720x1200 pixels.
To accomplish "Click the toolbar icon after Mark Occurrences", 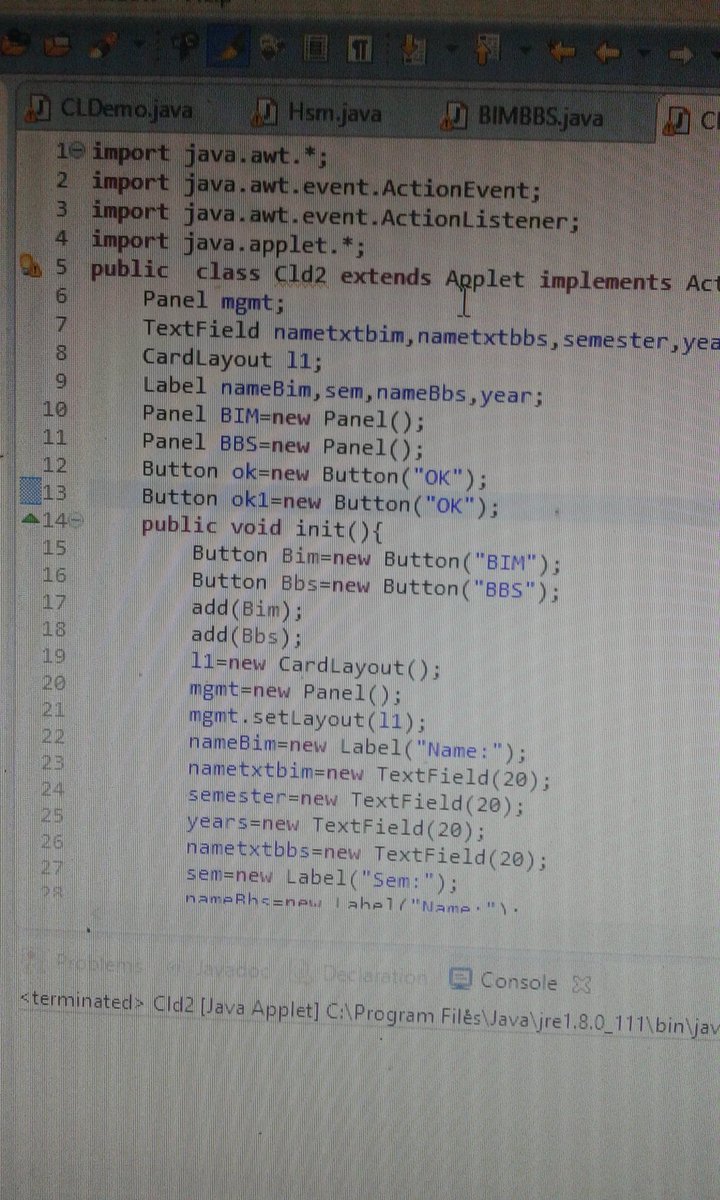I will pos(273,46).
